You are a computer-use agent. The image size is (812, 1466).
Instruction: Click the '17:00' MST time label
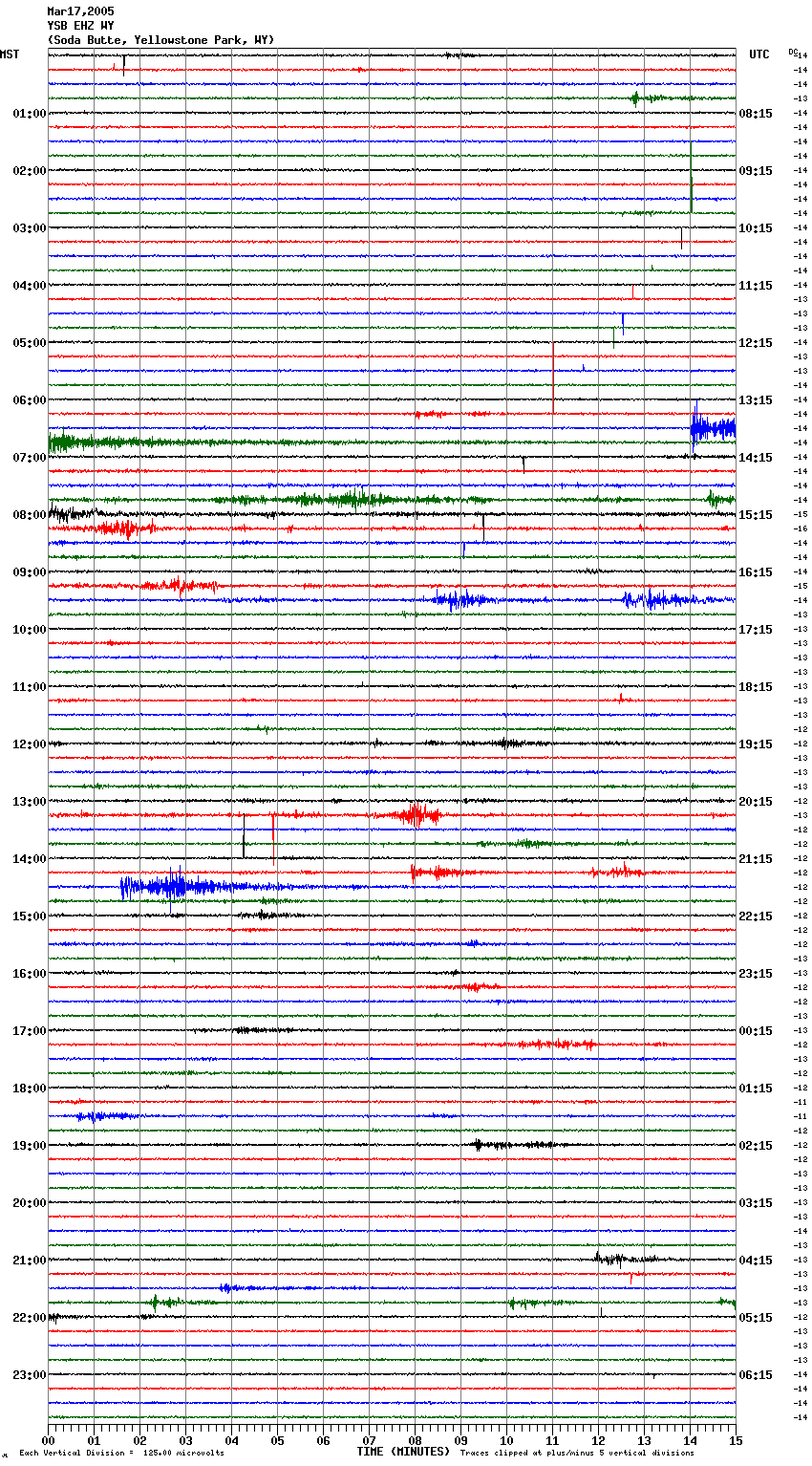click(29, 1031)
